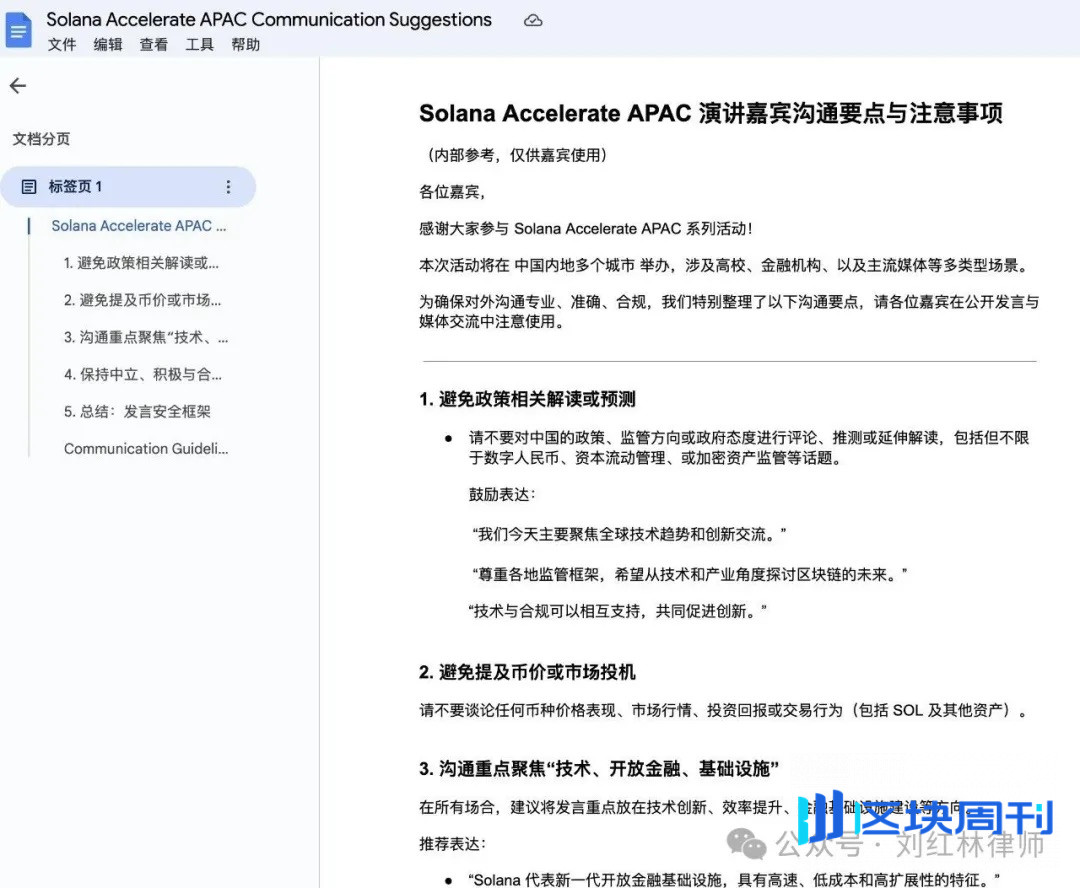Open the 编辑 menu

pyautogui.click(x=108, y=44)
